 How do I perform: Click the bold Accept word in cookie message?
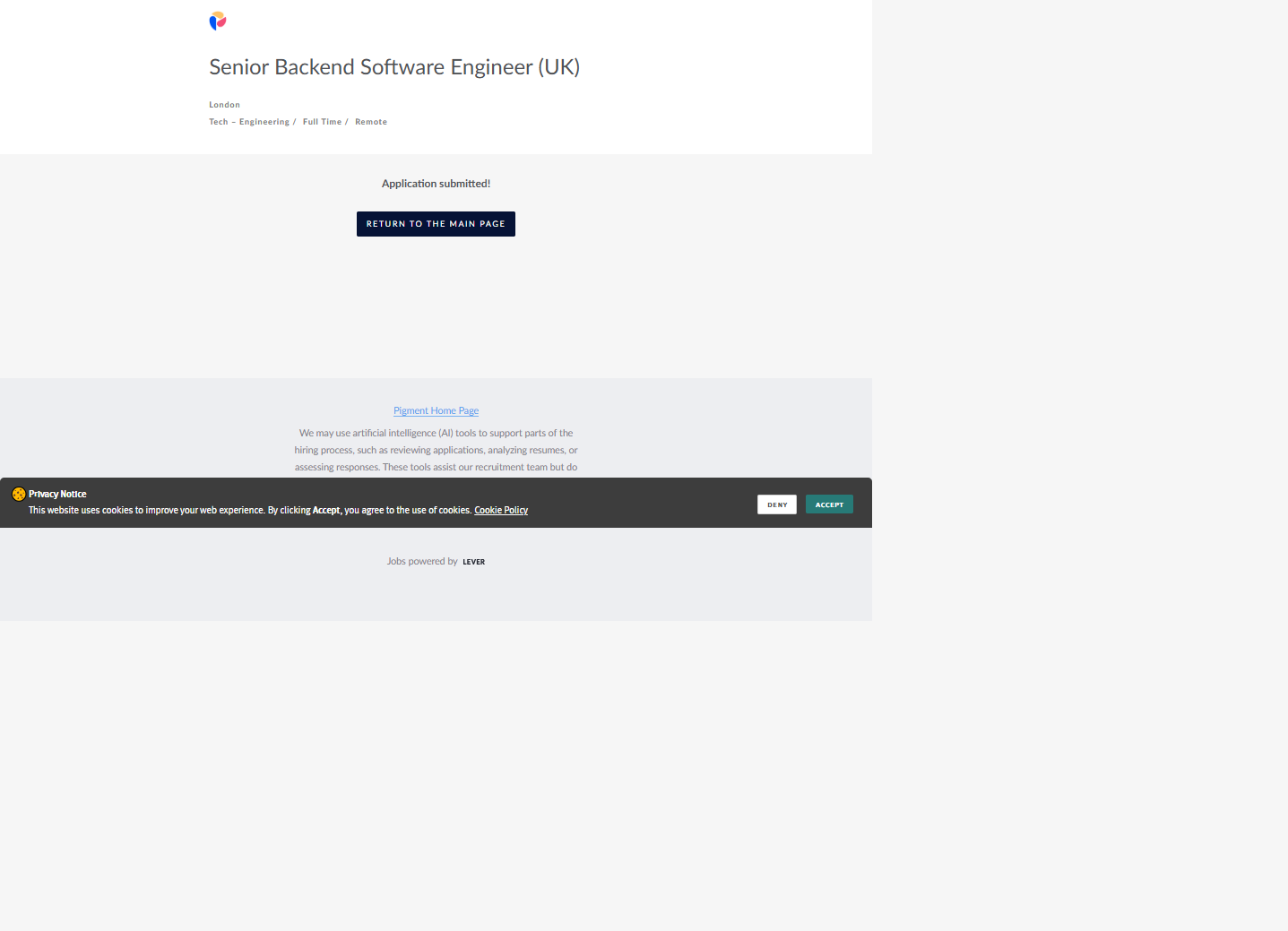pos(326,511)
